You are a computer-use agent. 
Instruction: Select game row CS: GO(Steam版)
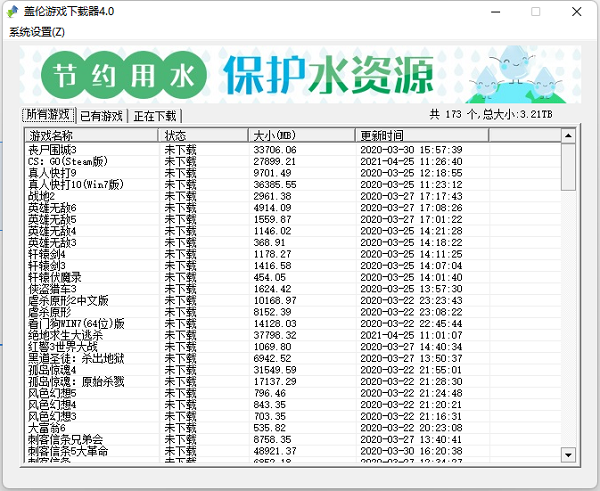tap(293, 161)
